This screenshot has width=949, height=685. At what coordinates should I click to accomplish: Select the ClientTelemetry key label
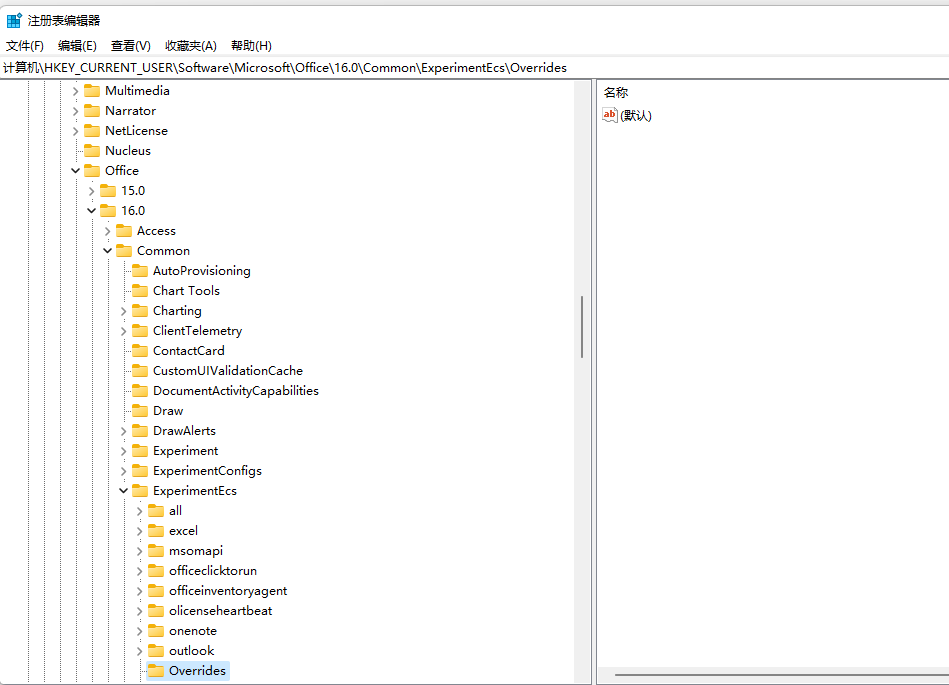coord(197,330)
